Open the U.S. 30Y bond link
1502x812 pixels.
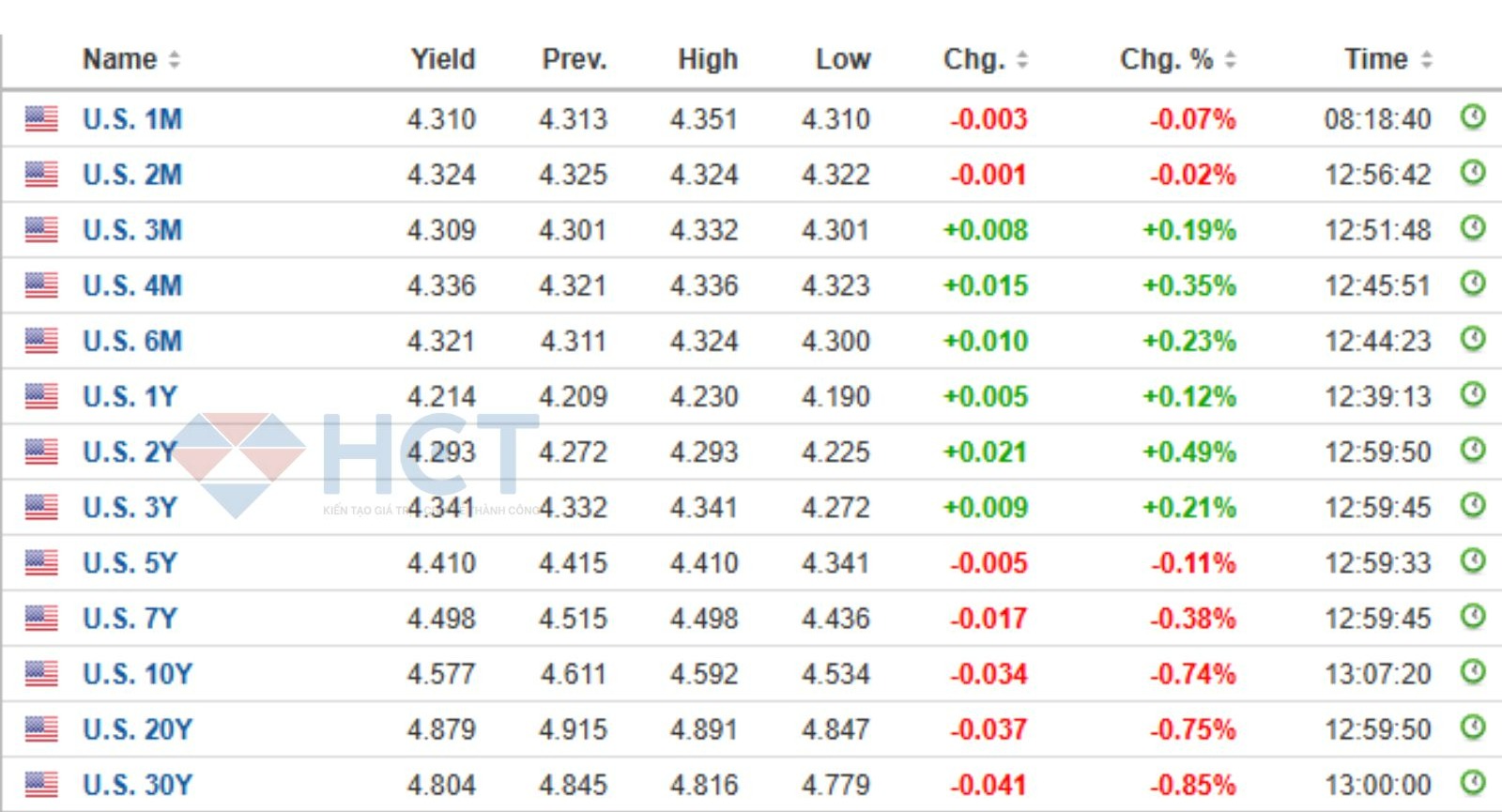click(x=137, y=785)
